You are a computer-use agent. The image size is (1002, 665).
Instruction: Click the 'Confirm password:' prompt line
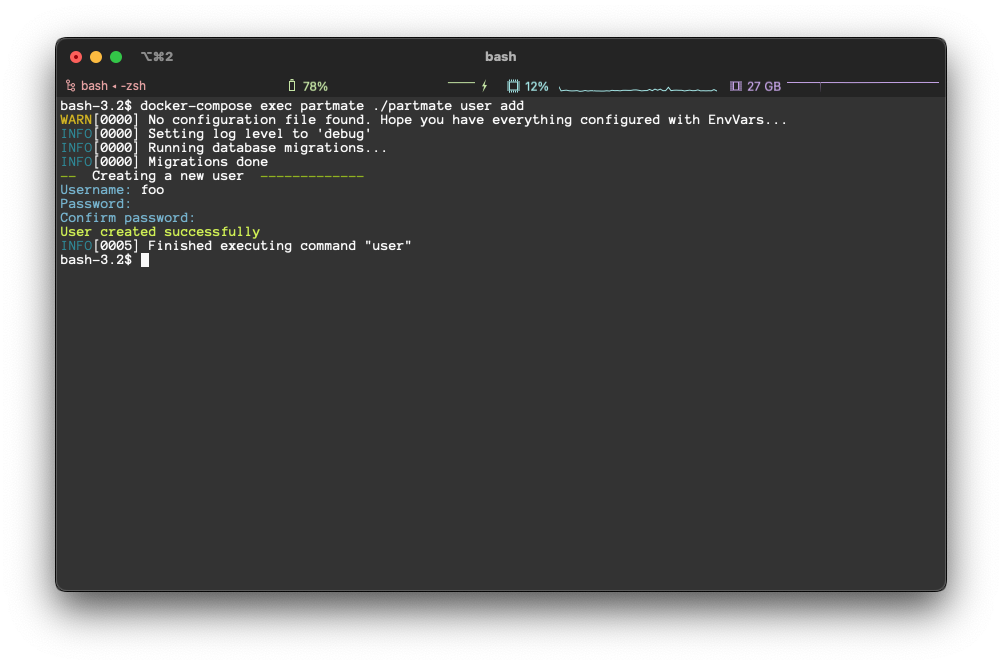[x=128, y=218]
